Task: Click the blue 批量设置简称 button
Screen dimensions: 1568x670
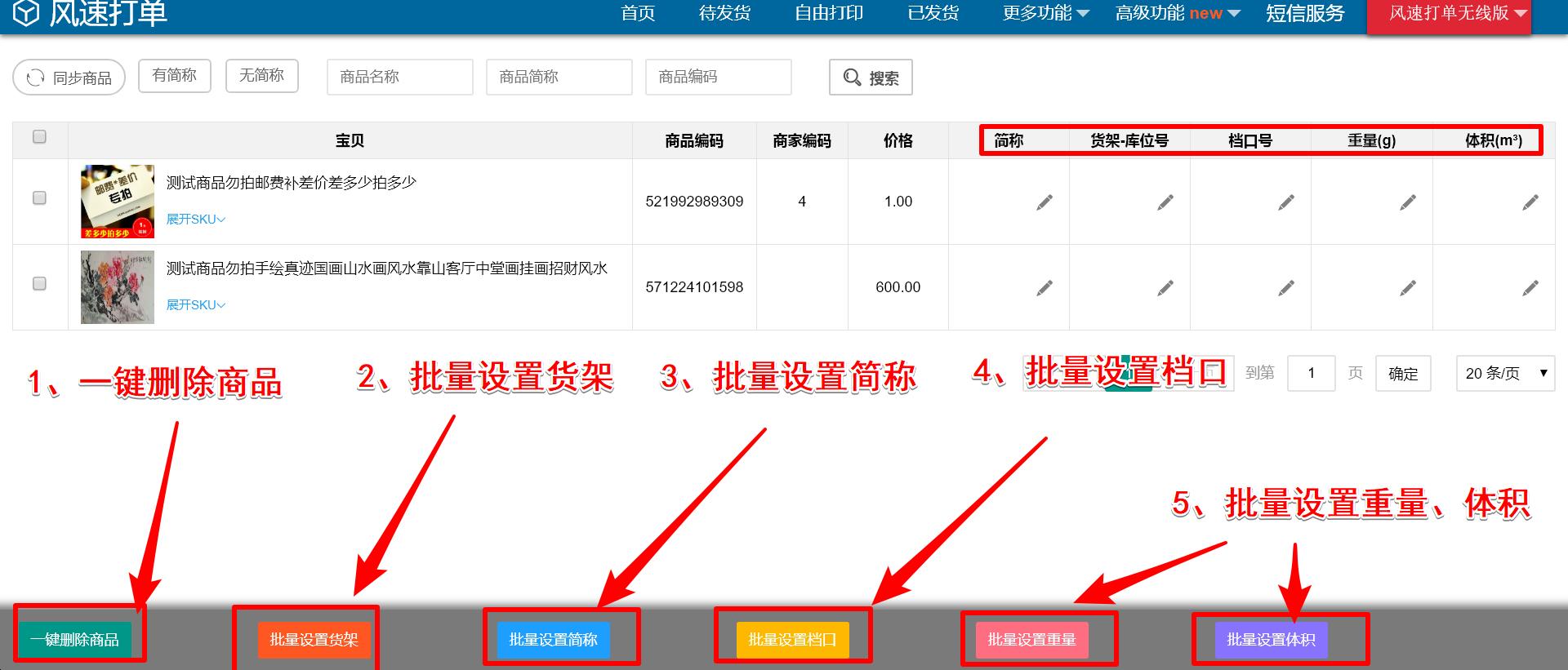Action: click(554, 640)
